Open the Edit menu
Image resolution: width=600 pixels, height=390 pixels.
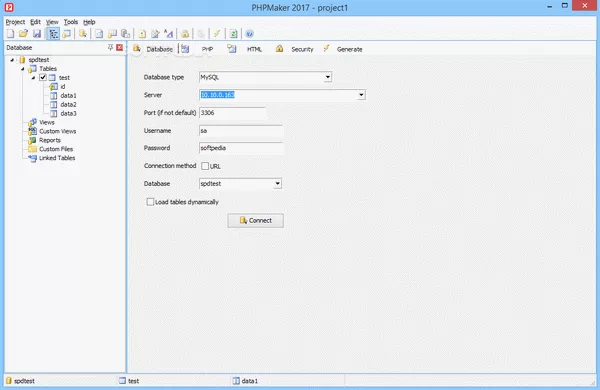tap(35, 22)
